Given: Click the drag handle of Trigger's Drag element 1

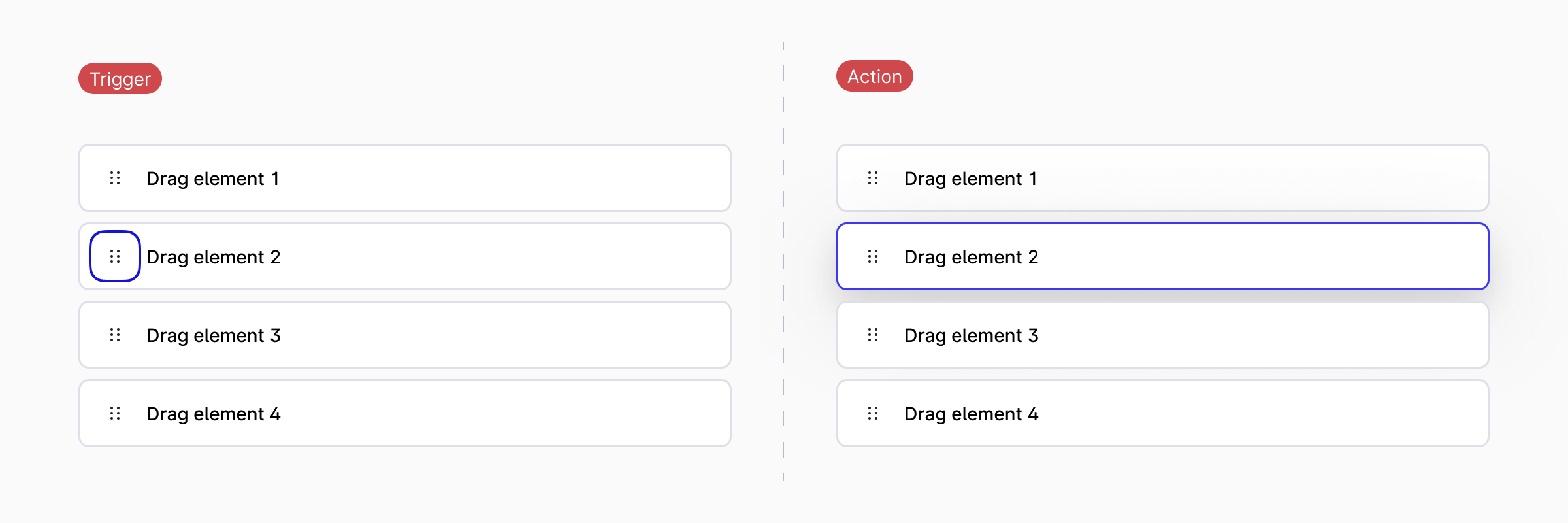Looking at the screenshot, I should pyautogui.click(x=115, y=178).
